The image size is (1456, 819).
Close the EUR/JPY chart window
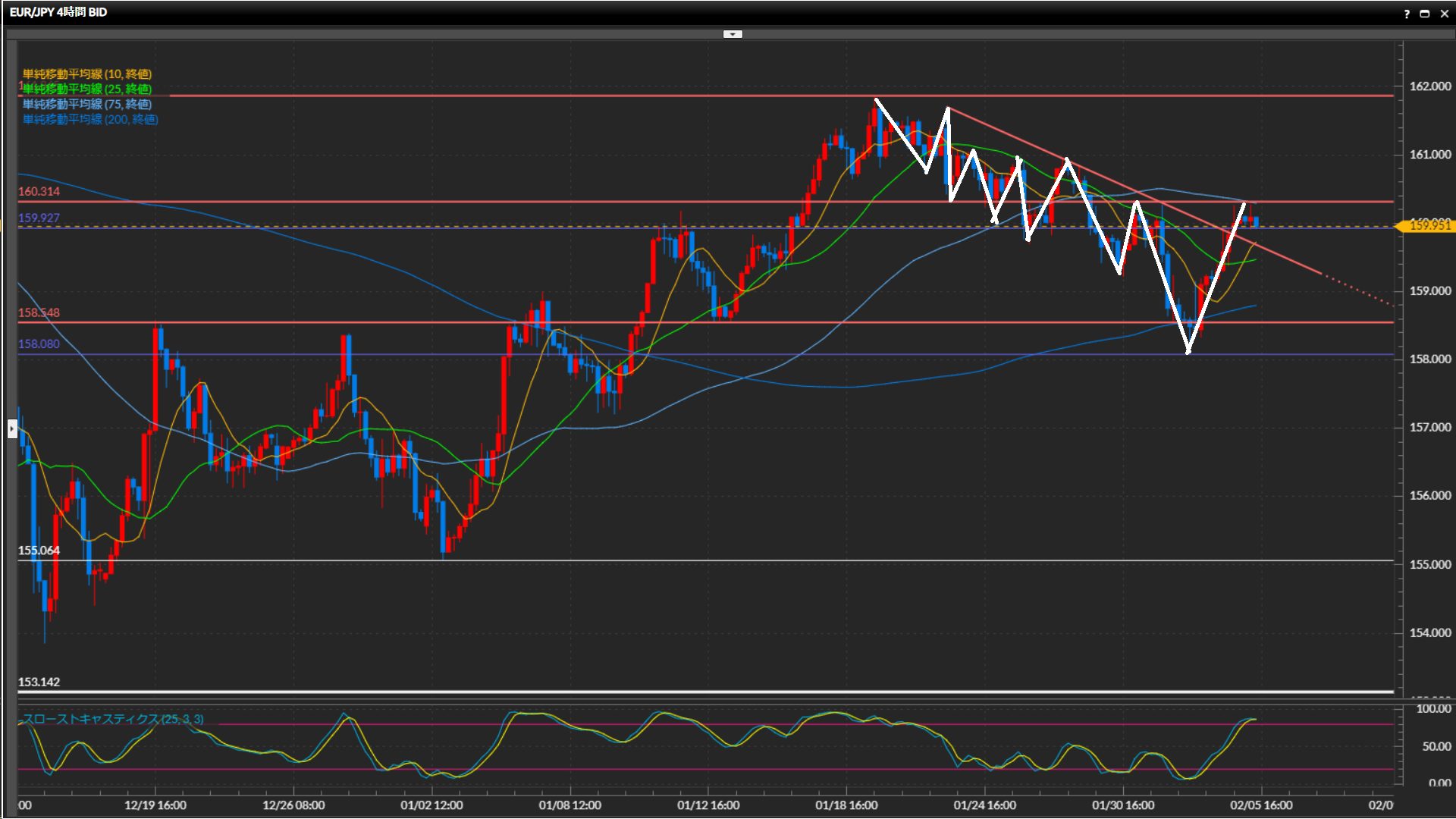1444,14
